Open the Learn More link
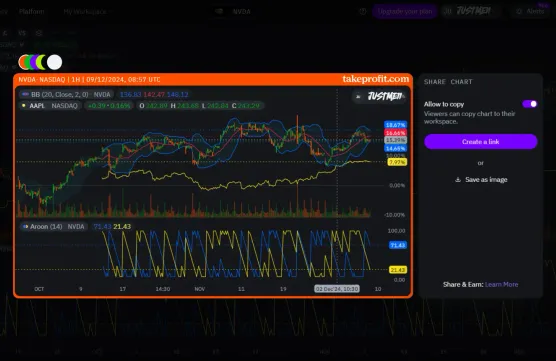This screenshot has width=556, height=361. (501, 284)
